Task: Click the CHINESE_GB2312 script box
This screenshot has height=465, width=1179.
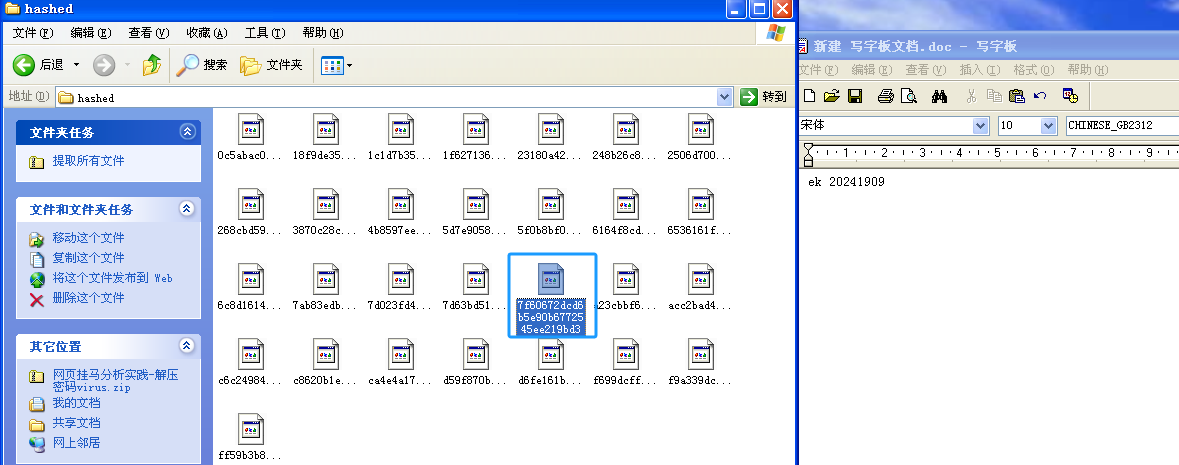Action: tap(1122, 126)
